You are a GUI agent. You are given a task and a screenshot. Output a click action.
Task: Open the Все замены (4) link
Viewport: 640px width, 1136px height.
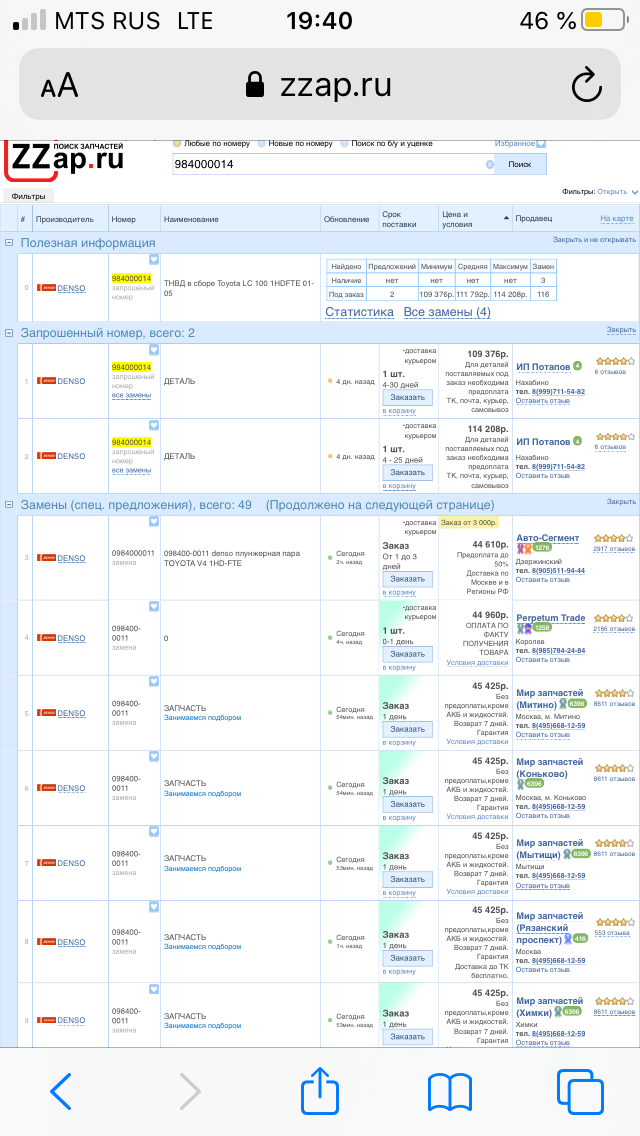click(x=447, y=312)
